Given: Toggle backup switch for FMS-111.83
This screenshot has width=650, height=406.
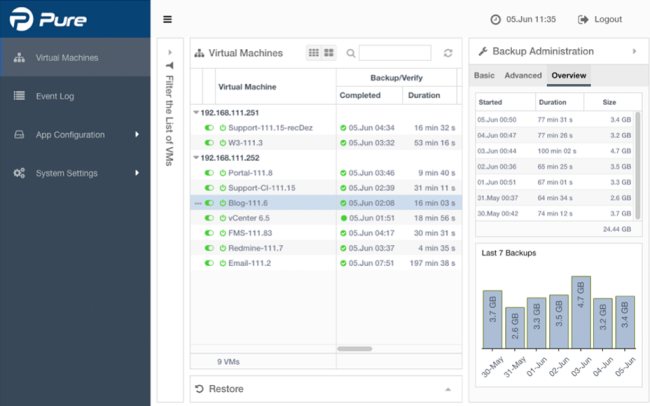Looking at the screenshot, I should (x=209, y=233).
